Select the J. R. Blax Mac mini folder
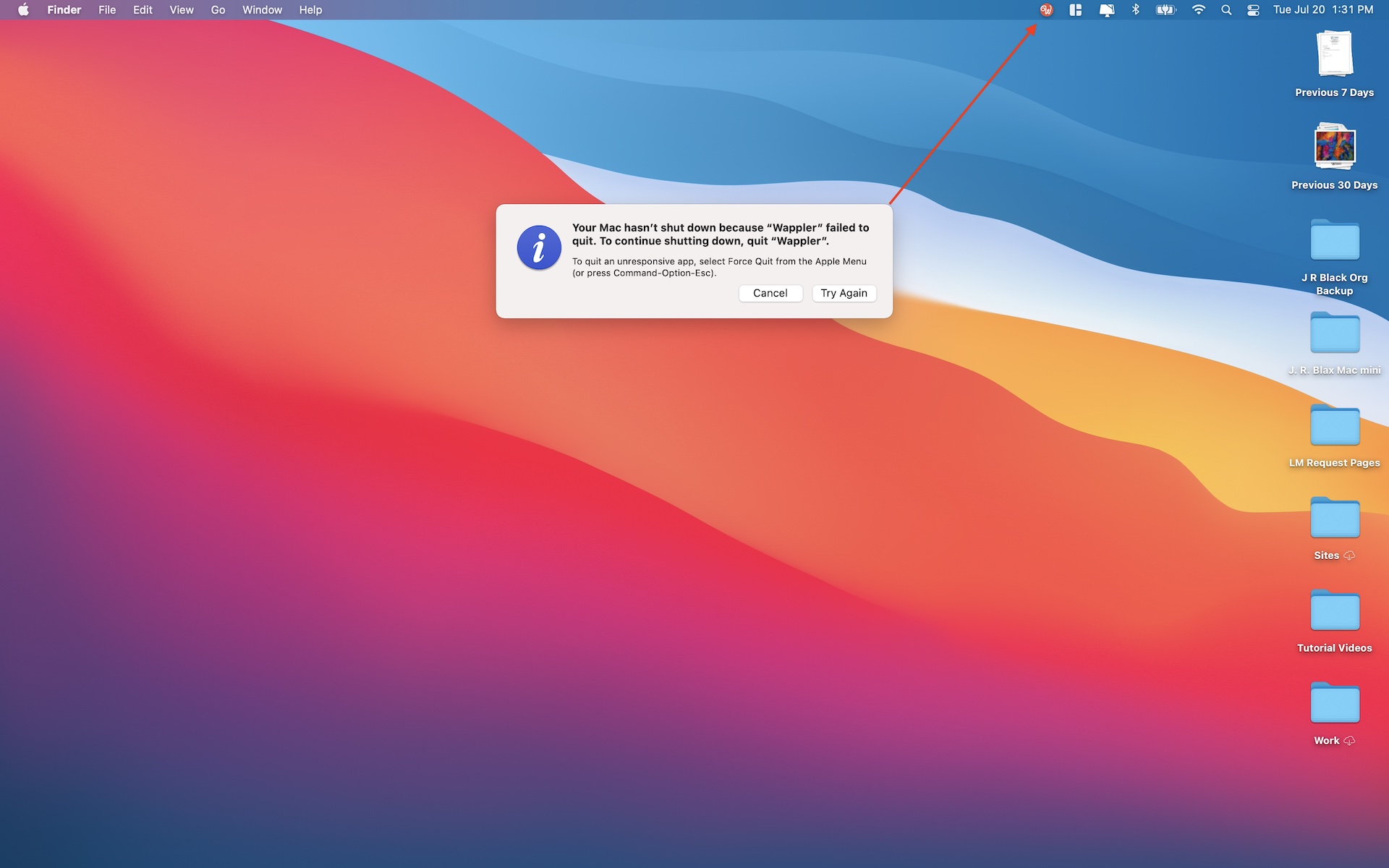This screenshot has height=868, width=1389. [x=1334, y=344]
